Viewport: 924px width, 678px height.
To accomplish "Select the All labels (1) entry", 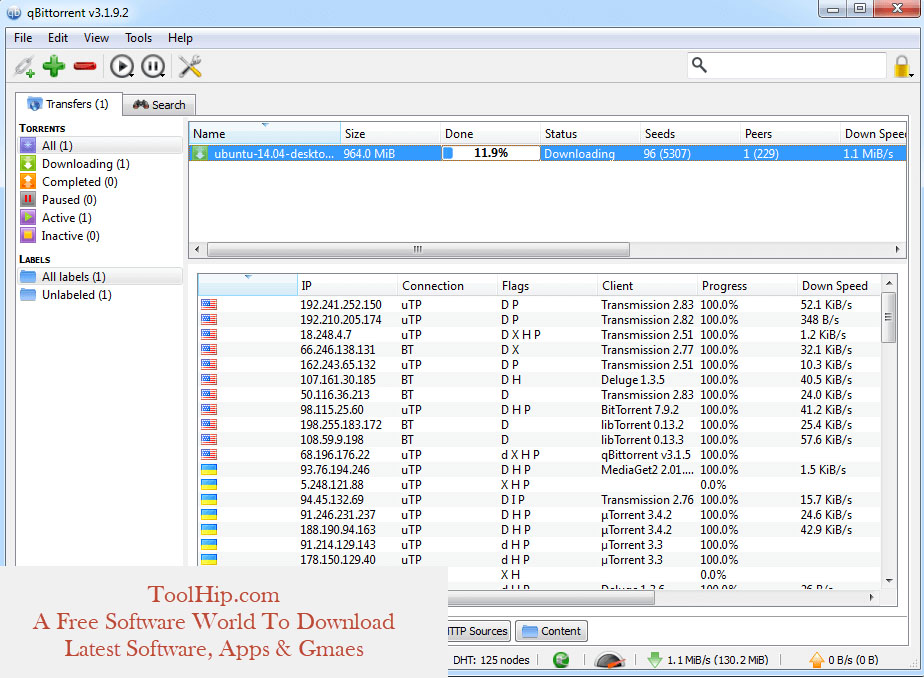I will pyautogui.click(x=100, y=277).
